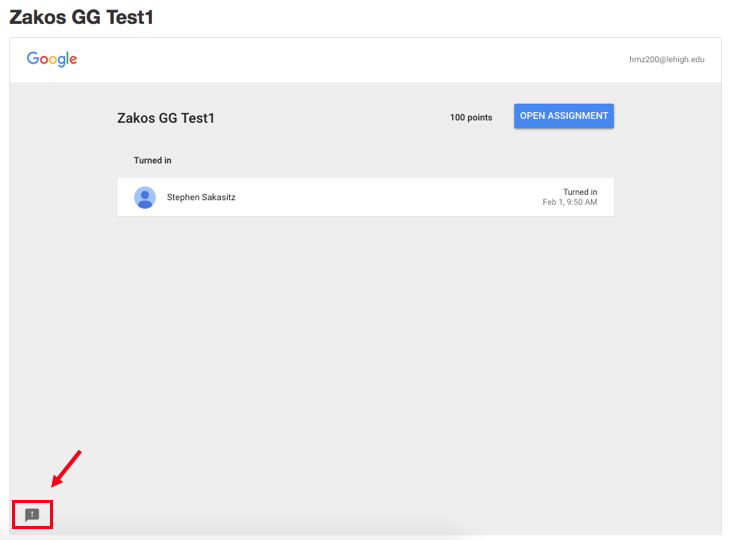The image size is (732, 540).
Task: Click the last name Sakasitz
Action: pos(217,197)
